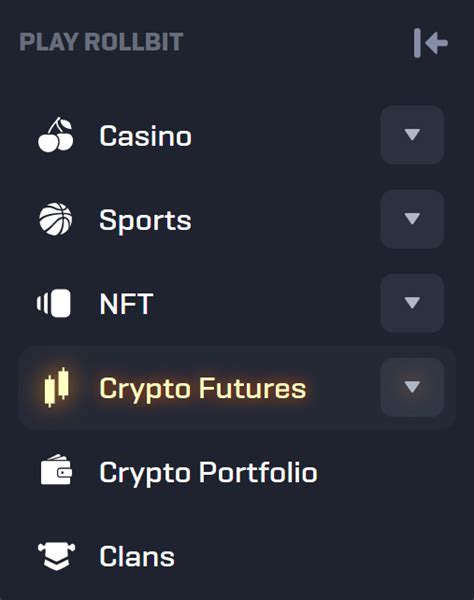The image size is (474, 600).
Task: Open the Casino menu item
Action: pyautogui.click(x=145, y=136)
